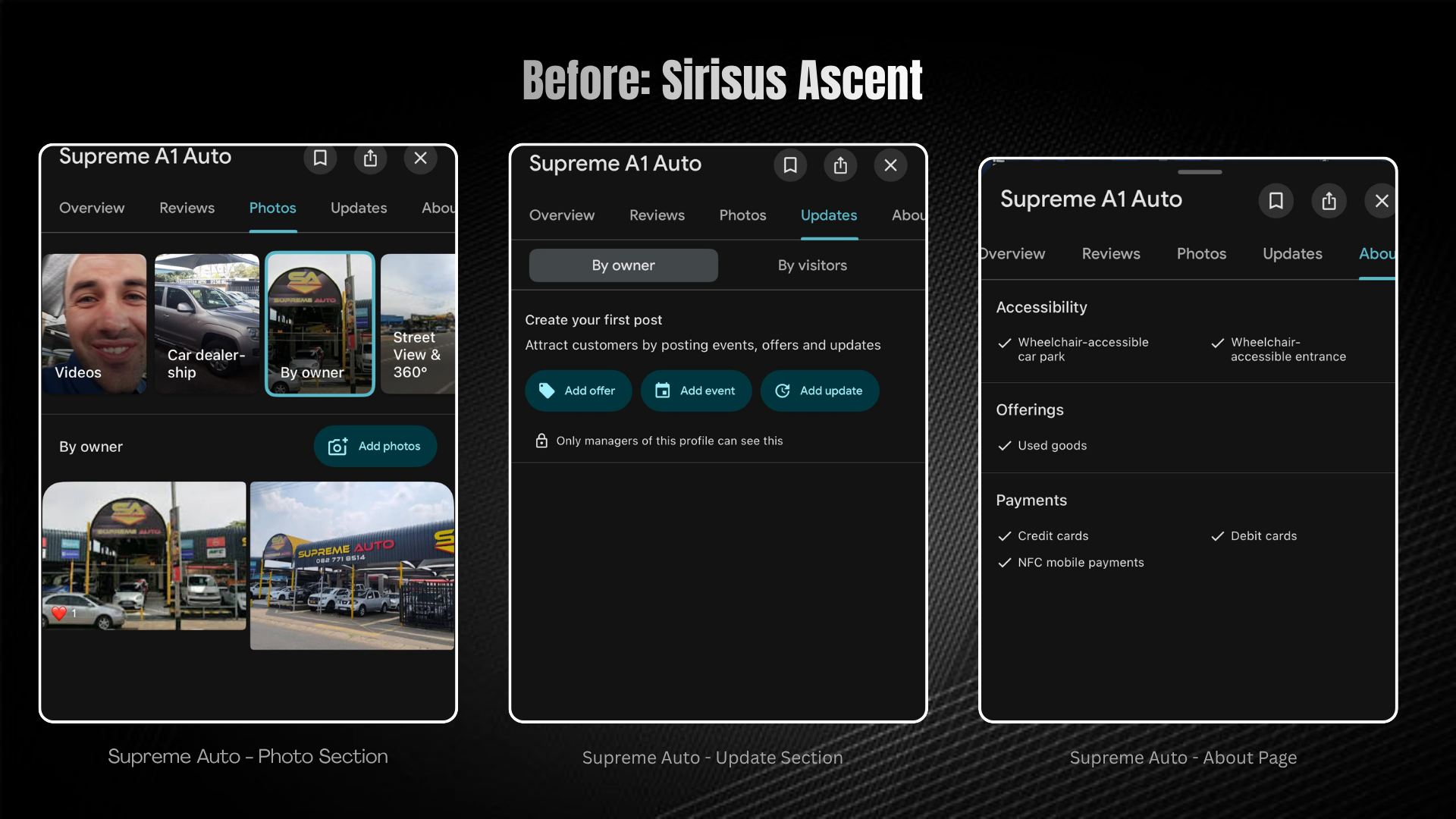Open the Overview tab in the Photo Section panel

(92, 208)
